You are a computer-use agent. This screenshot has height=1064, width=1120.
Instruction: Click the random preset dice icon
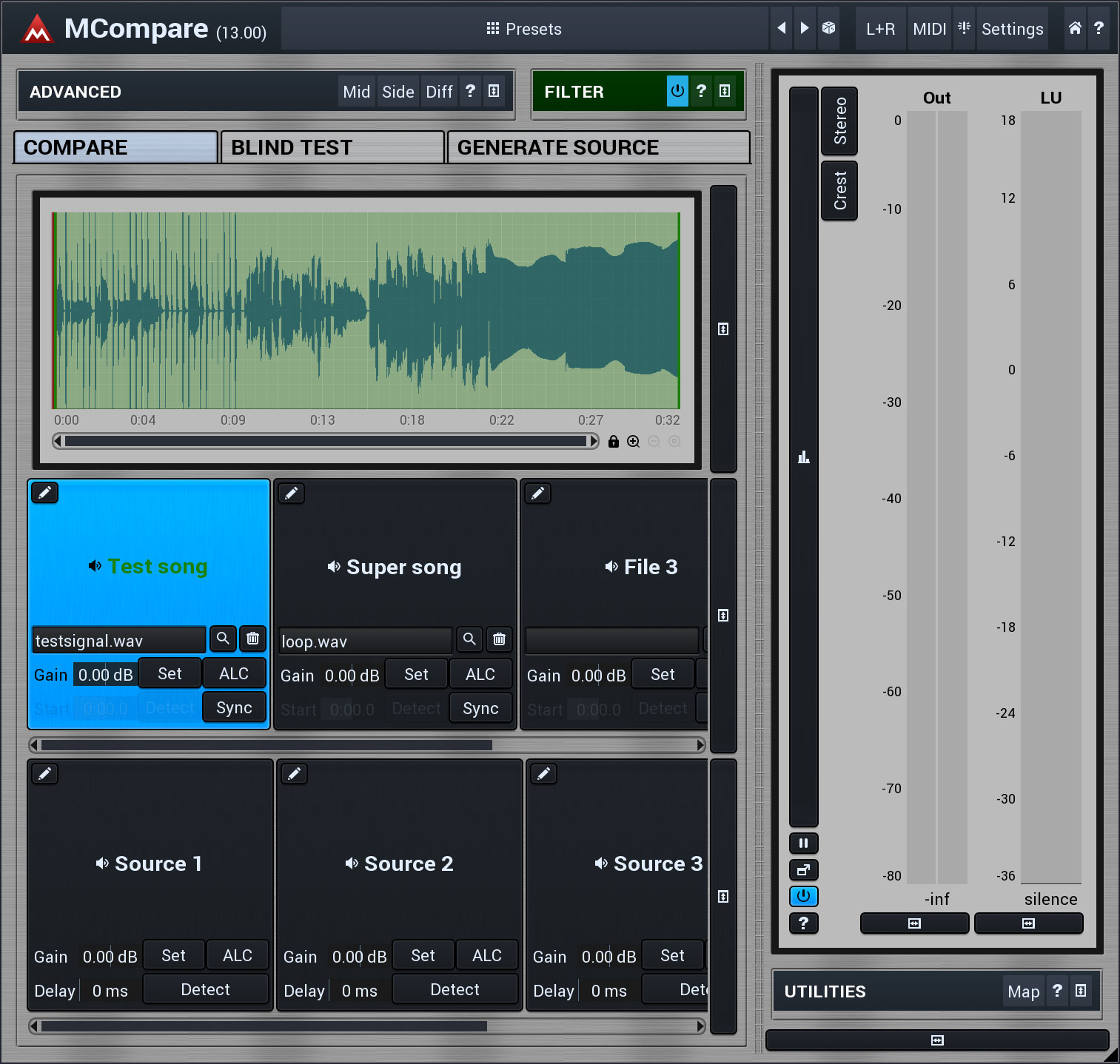(x=828, y=28)
